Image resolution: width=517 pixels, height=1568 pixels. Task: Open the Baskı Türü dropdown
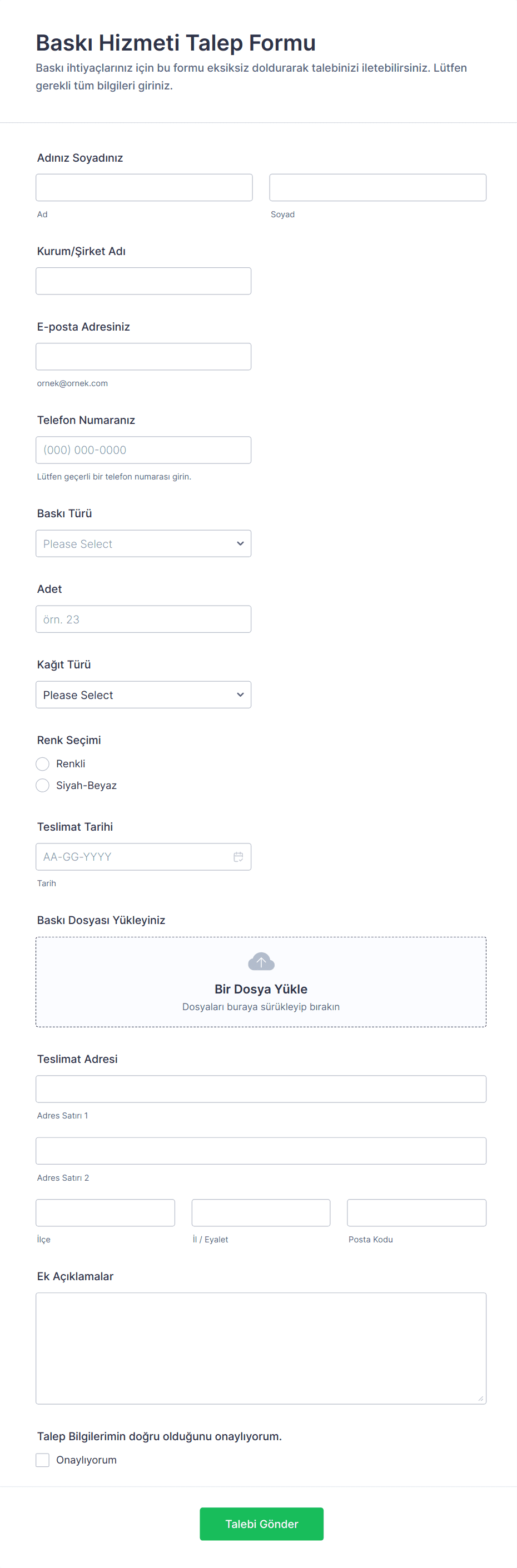143,543
